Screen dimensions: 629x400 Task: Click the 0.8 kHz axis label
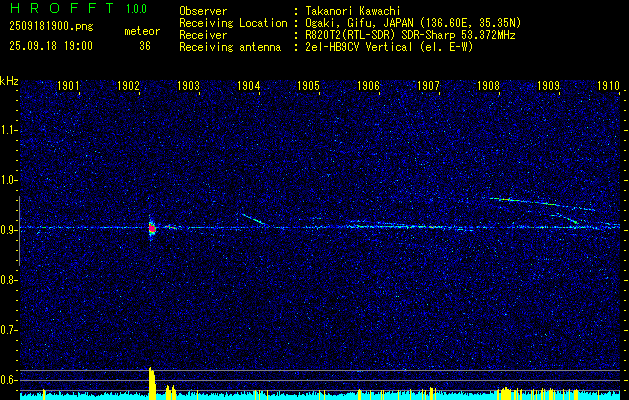click(7, 280)
